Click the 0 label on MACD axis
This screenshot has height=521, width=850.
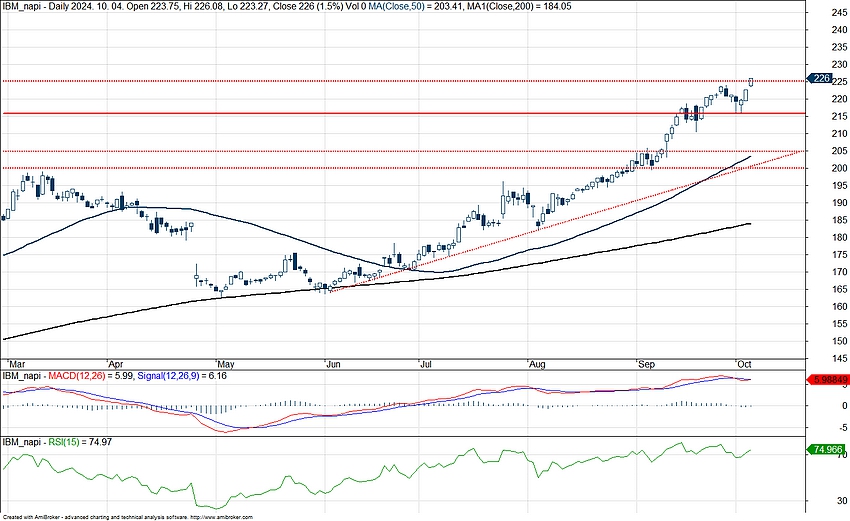point(845,406)
